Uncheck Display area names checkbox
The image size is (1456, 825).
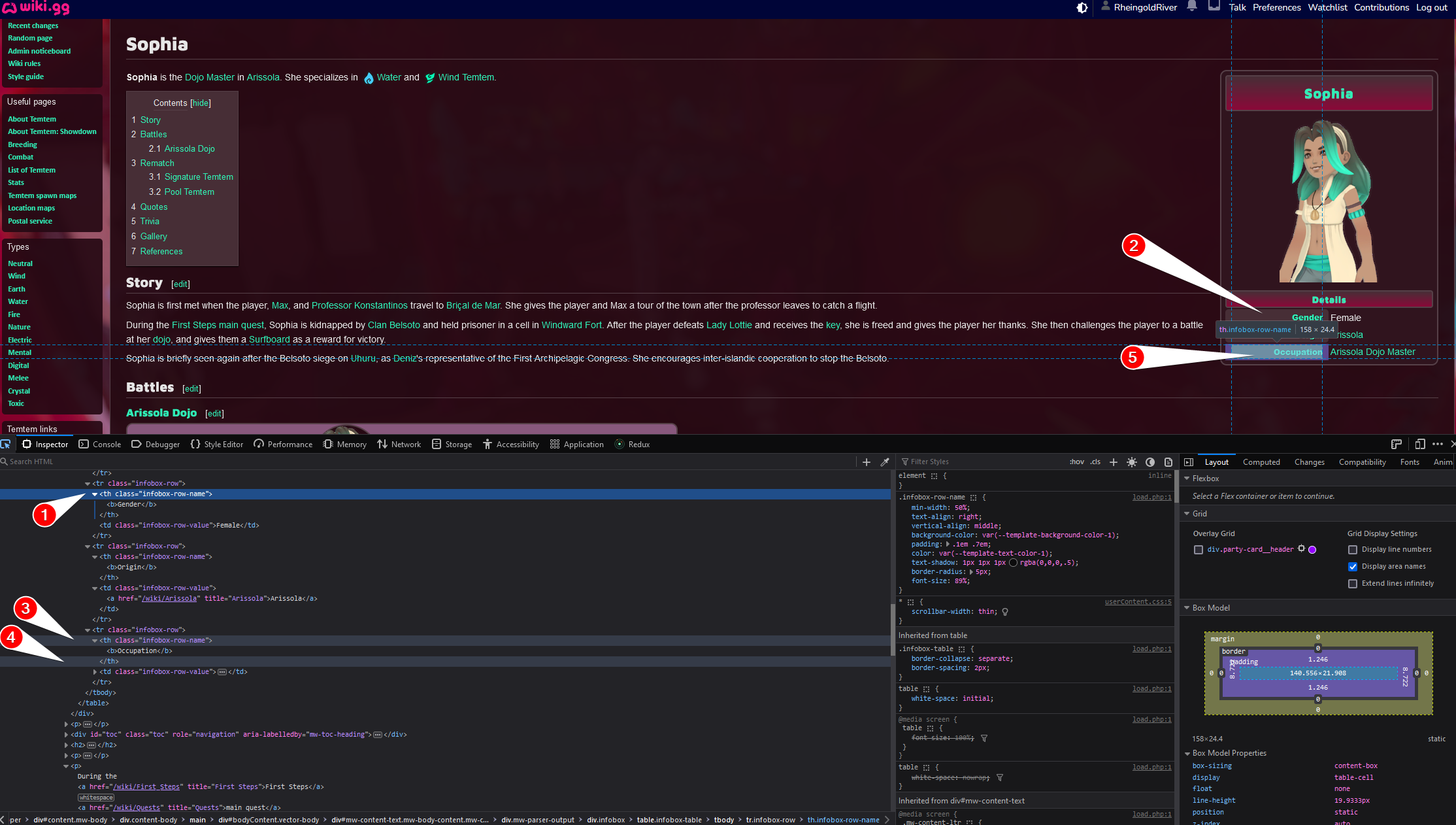[x=1353, y=567]
